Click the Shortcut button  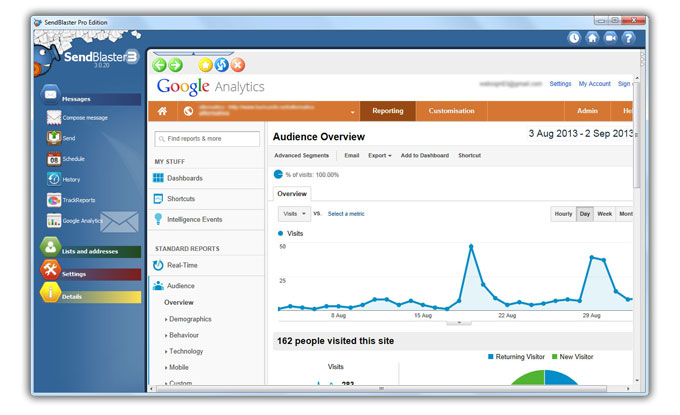(470, 155)
